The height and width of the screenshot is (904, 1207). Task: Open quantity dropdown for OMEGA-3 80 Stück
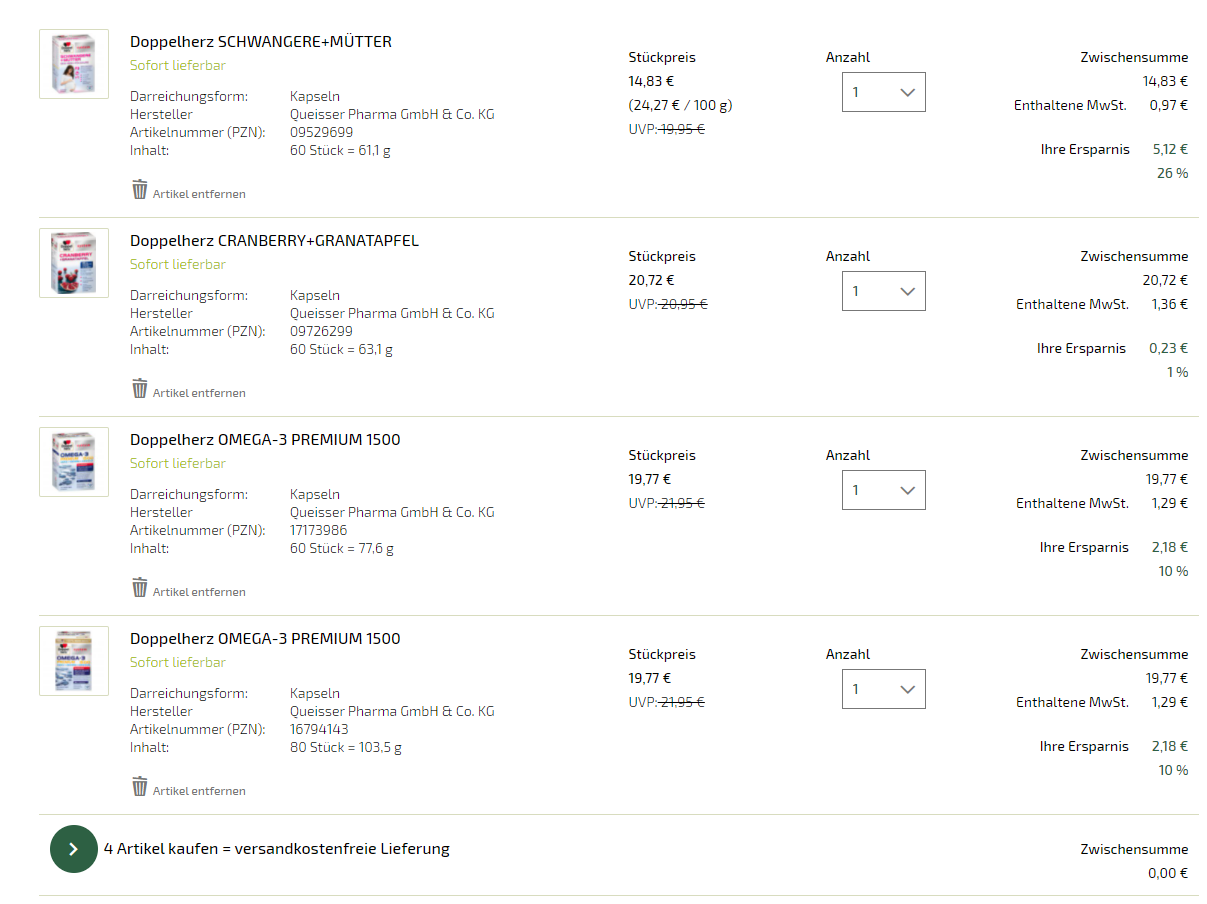(884, 689)
